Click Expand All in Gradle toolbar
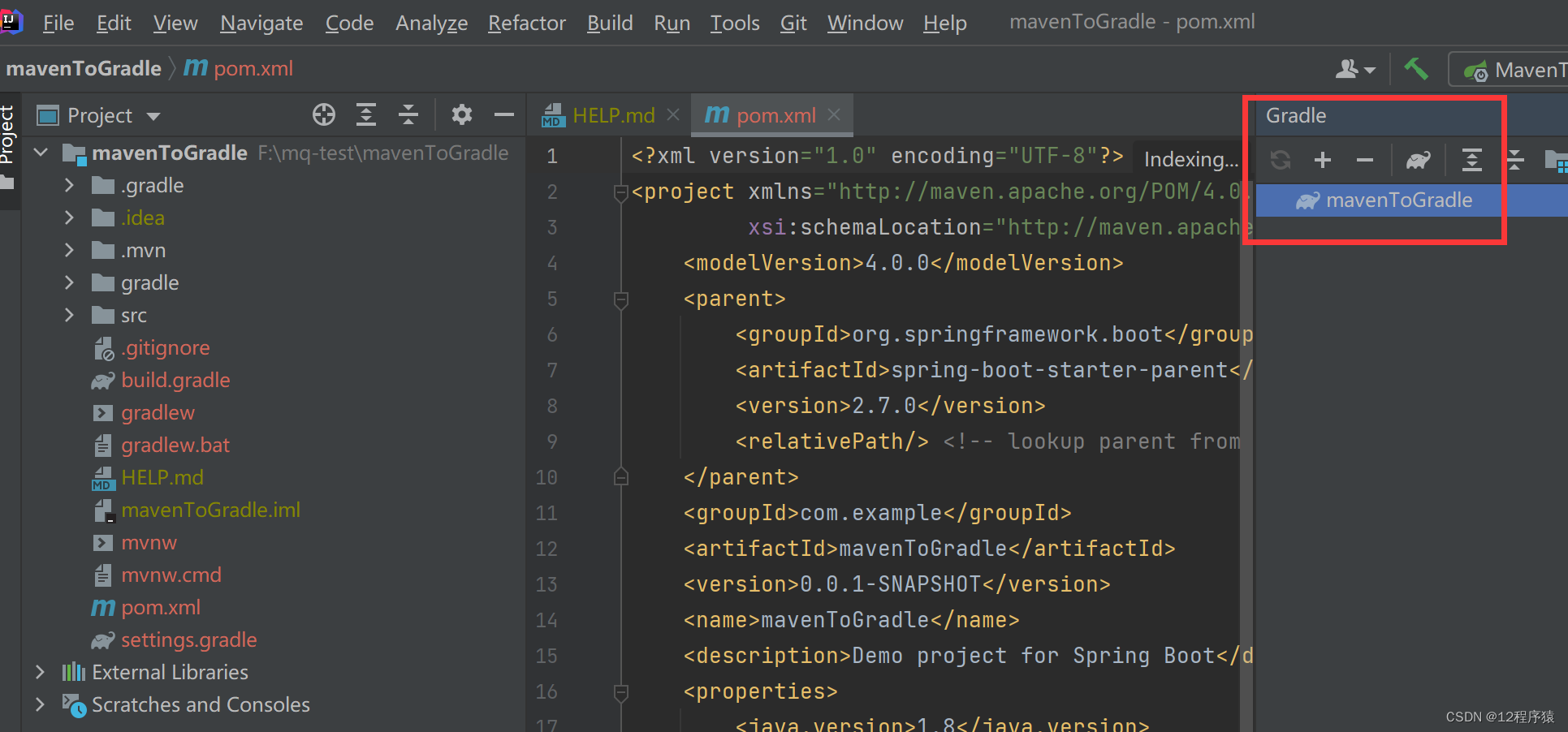This screenshot has width=1568, height=732. coord(1472,160)
